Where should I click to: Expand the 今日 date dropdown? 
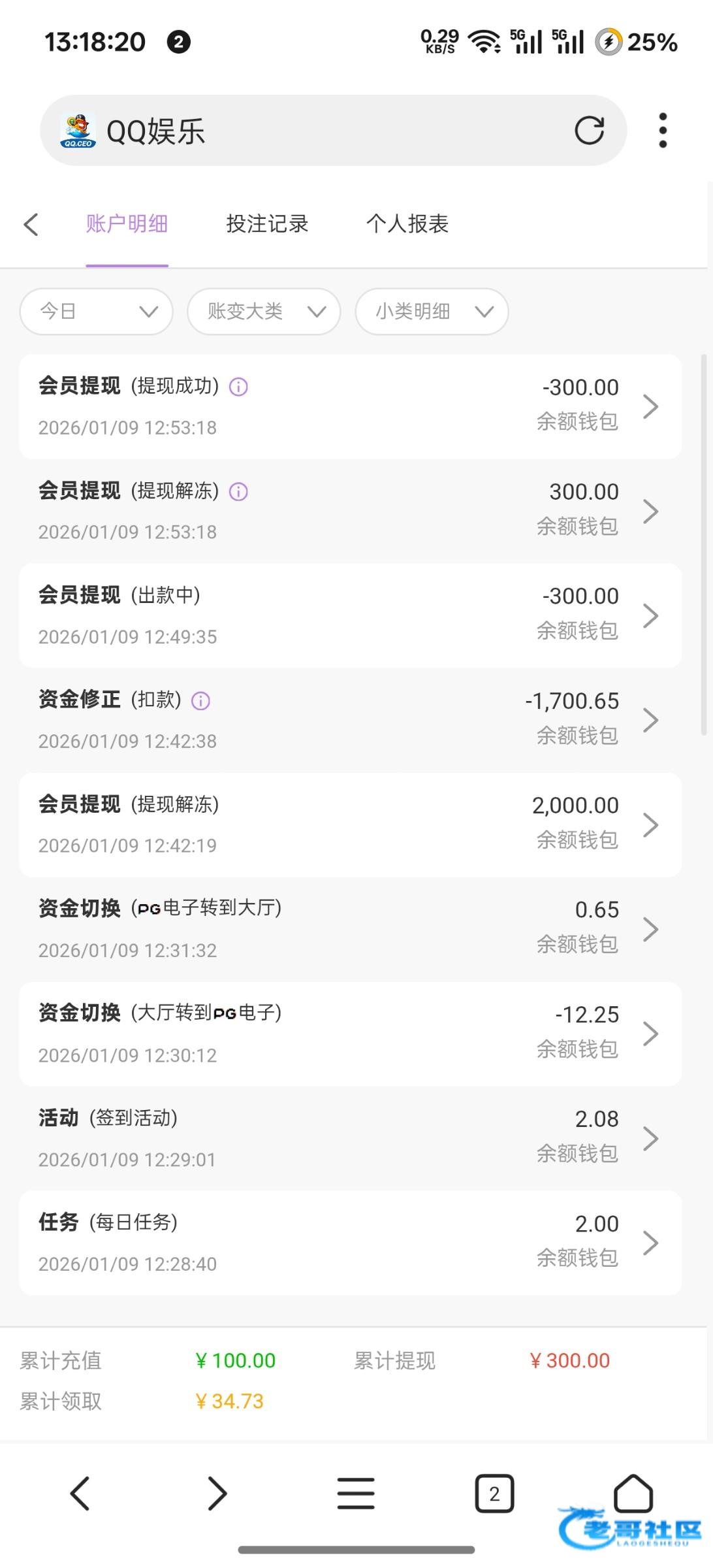97,312
